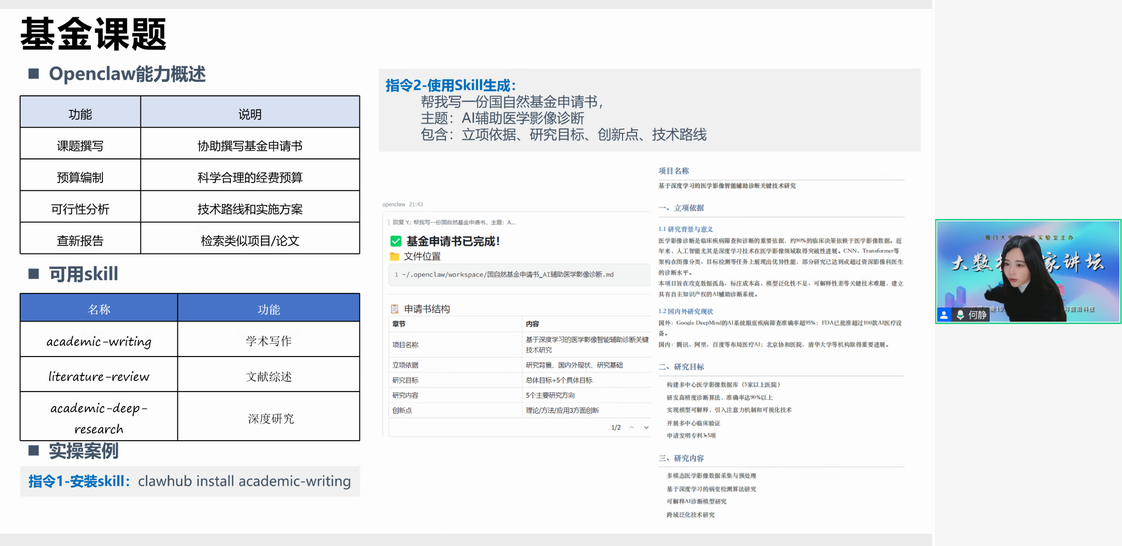This screenshot has height=546, width=1122.
Task: Open the quoted reply message starting with 回复
Action: [x=455, y=222]
